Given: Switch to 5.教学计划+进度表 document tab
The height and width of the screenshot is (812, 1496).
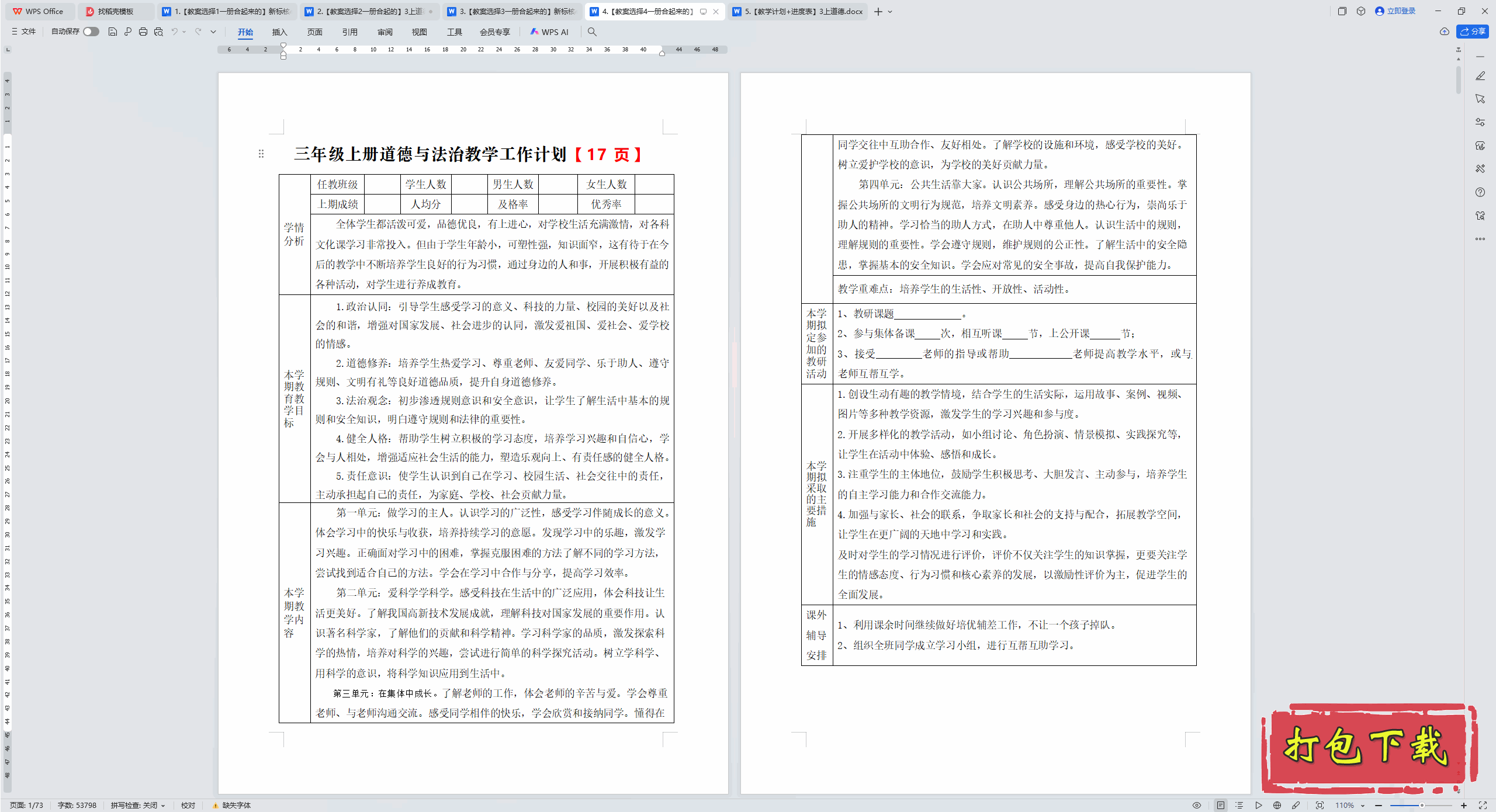Looking at the screenshot, I should click(x=798, y=11).
